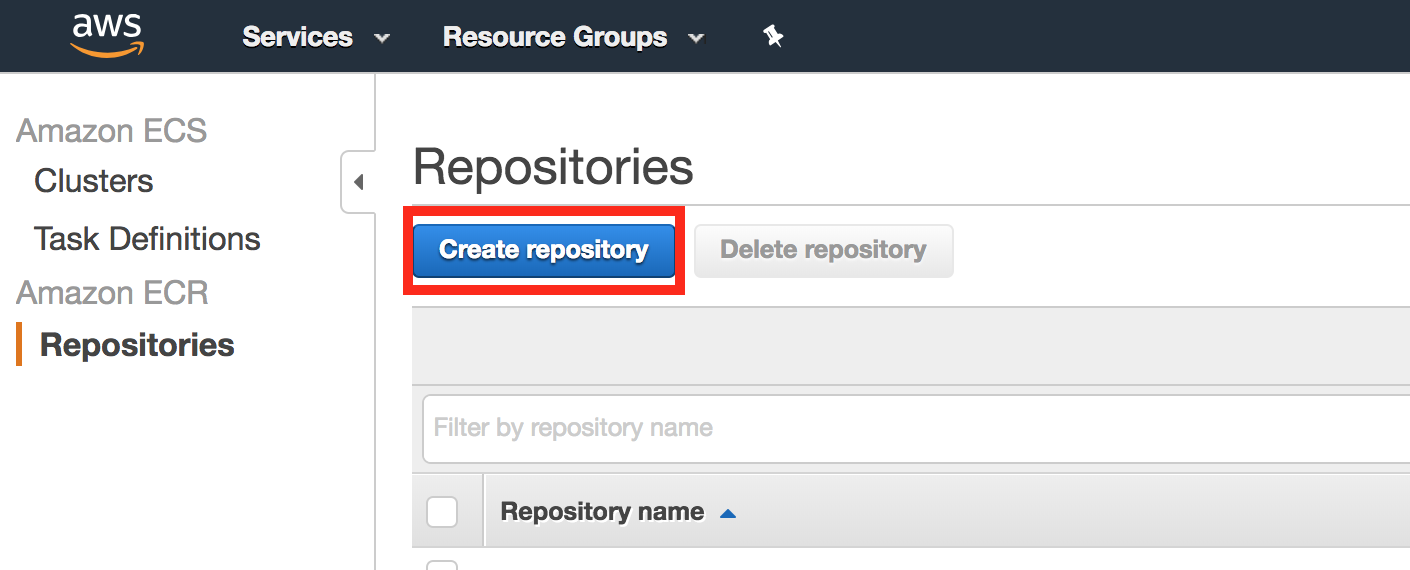The width and height of the screenshot is (1410, 570).
Task: Toggle the select-all repositories checkbox
Action: (x=442, y=512)
